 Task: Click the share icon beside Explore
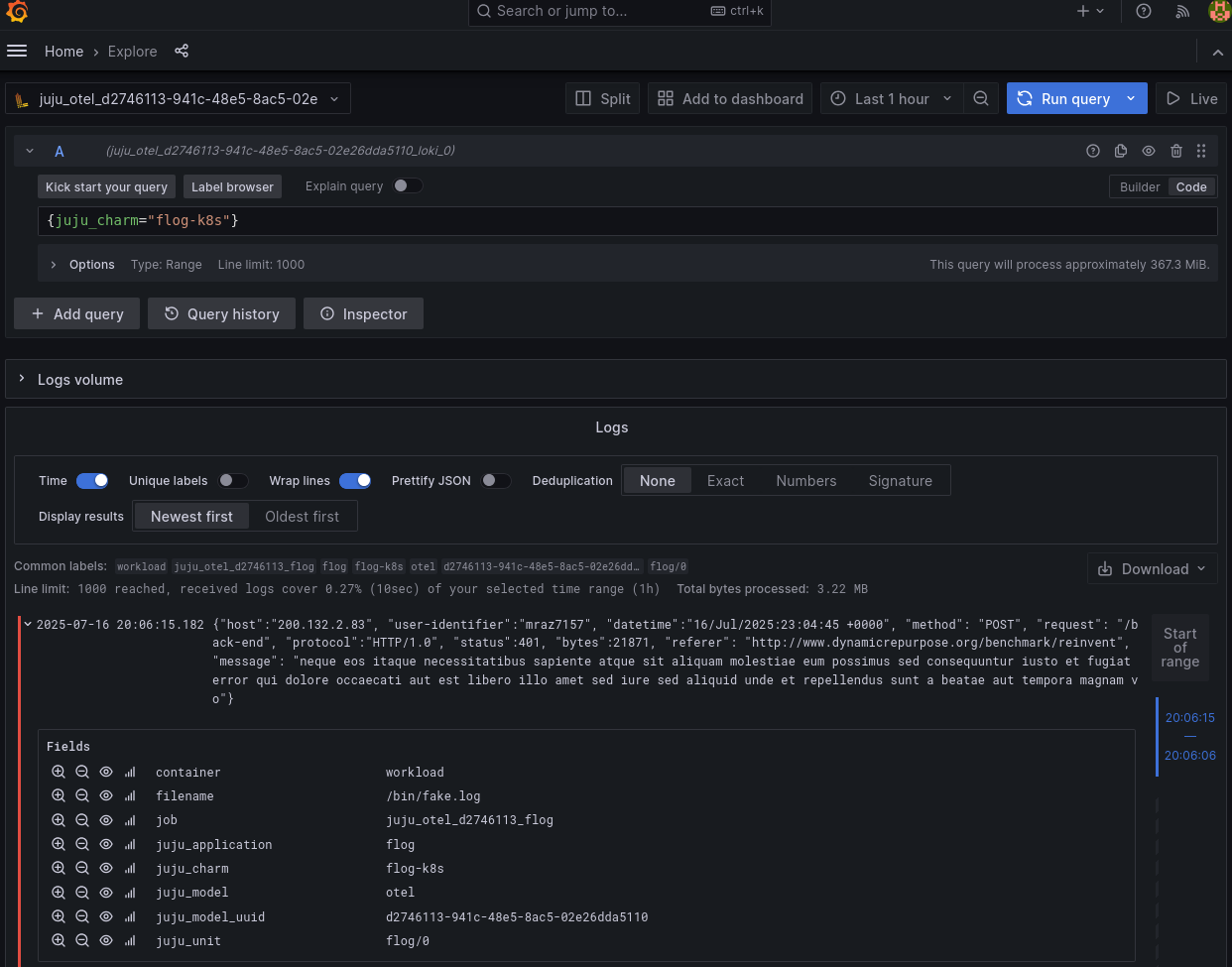tap(182, 51)
